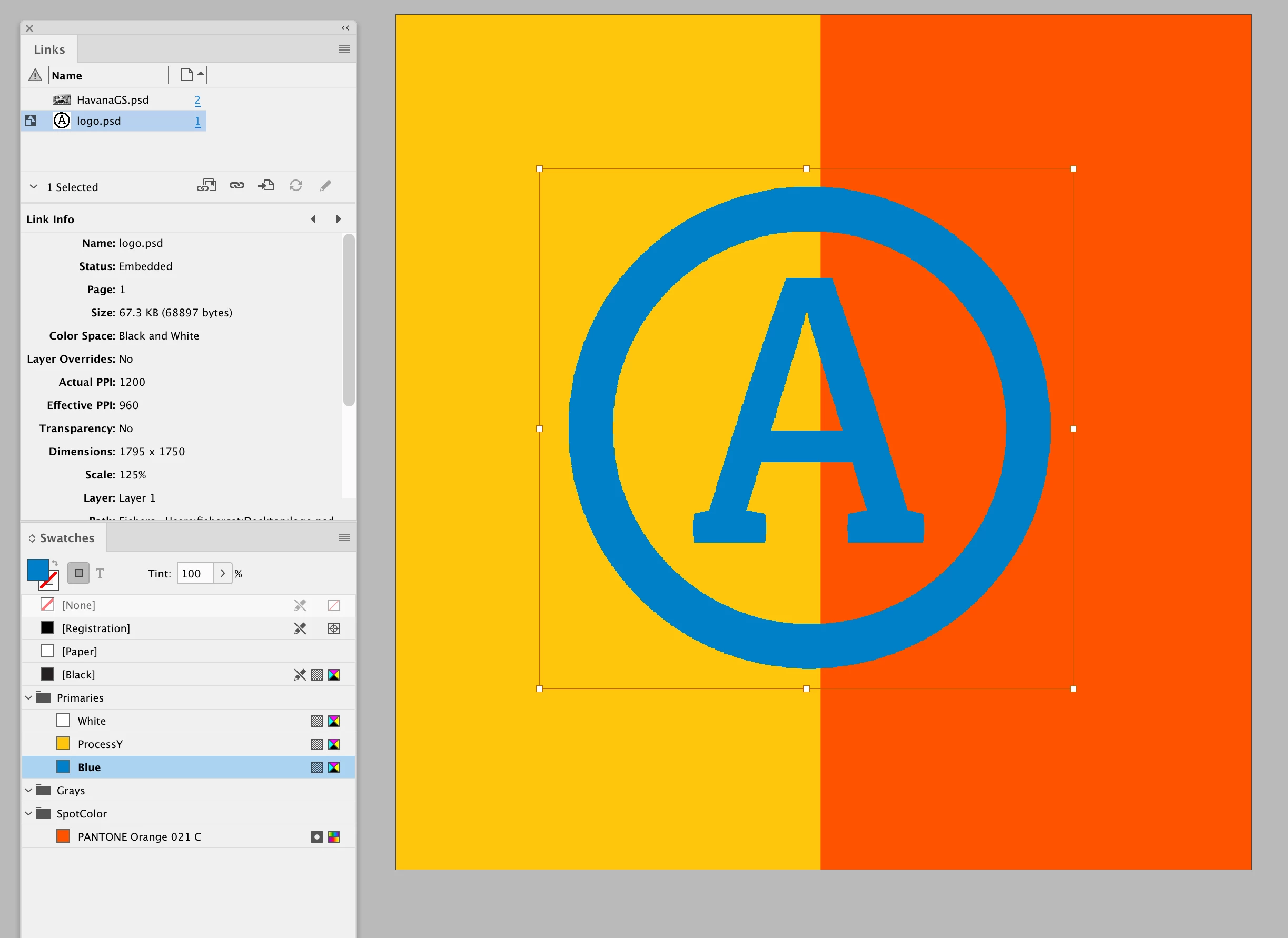
Task: Select the Links panel tab
Action: [49, 49]
